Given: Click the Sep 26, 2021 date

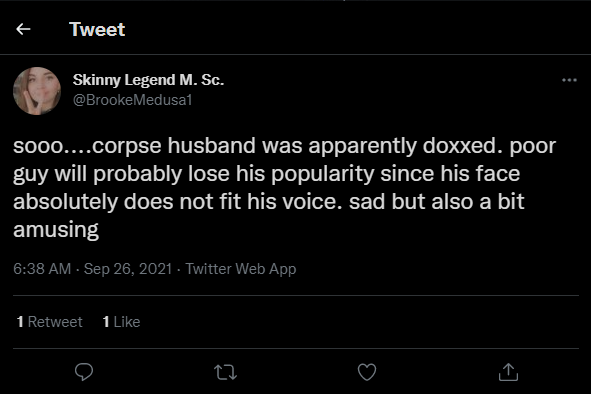Looking at the screenshot, I should pyautogui.click(x=128, y=269).
